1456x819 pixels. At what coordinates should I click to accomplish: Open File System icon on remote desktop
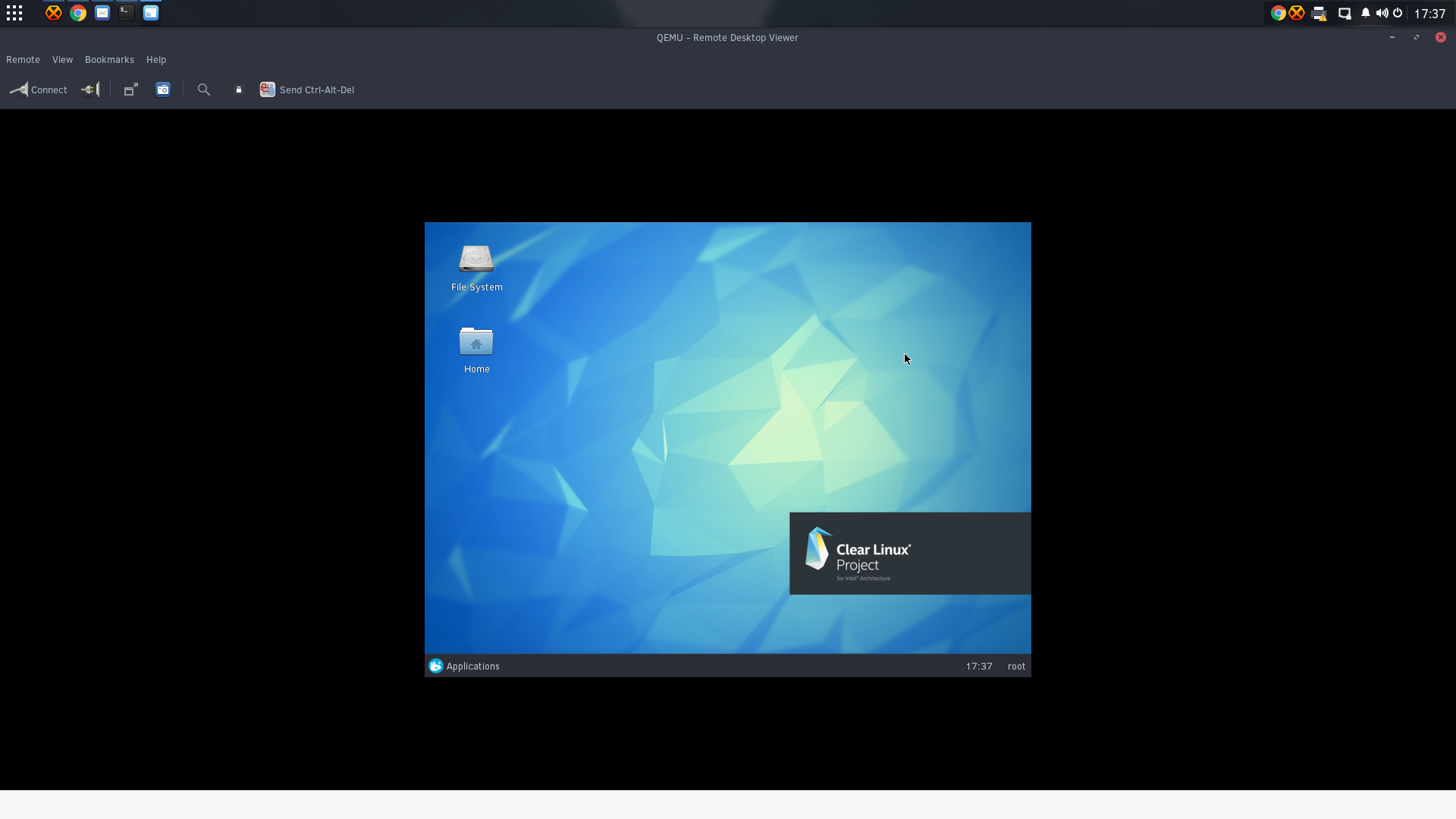point(476,268)
